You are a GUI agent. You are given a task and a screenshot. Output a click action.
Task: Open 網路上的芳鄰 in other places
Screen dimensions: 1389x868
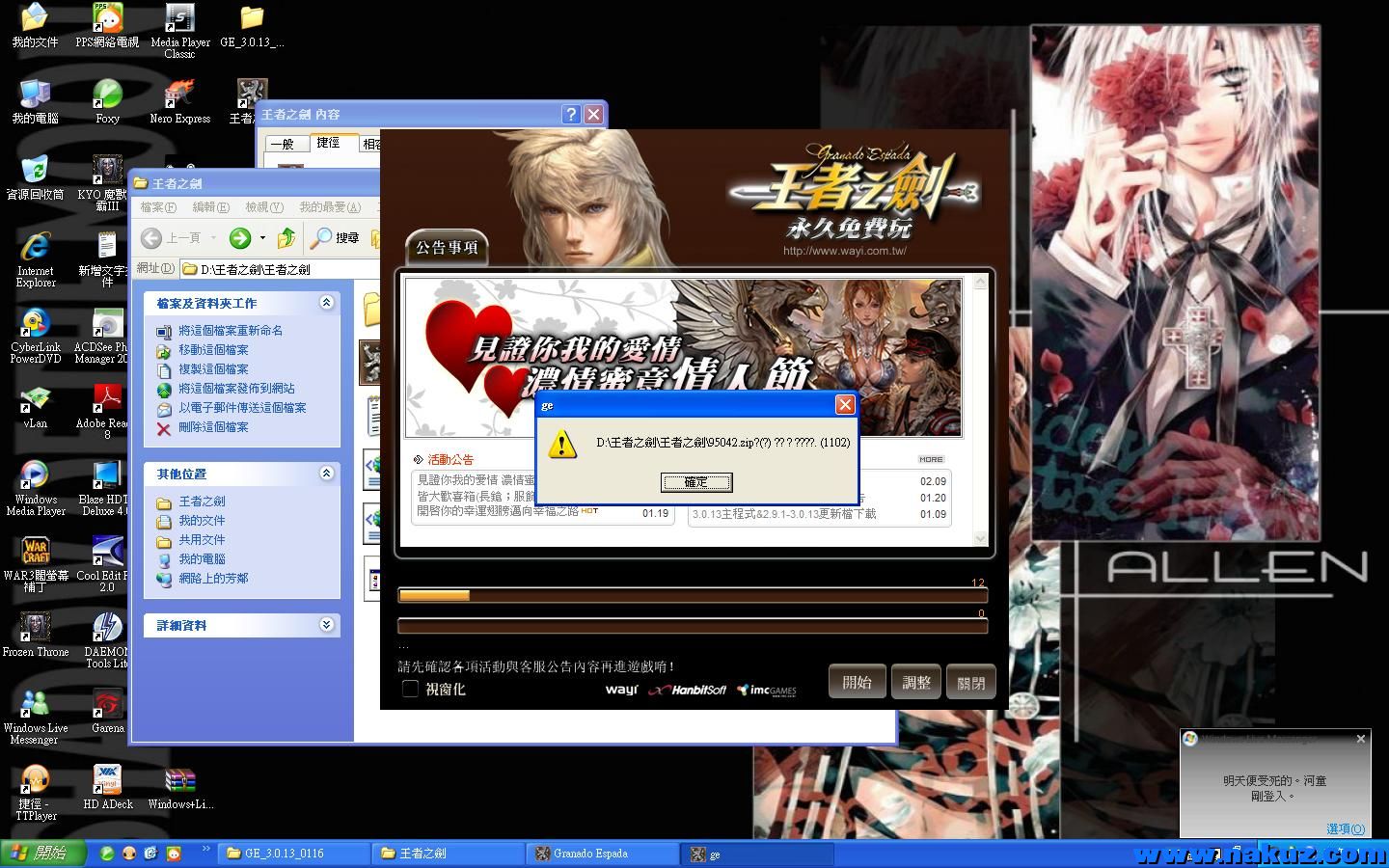click(x=213, y=578)
